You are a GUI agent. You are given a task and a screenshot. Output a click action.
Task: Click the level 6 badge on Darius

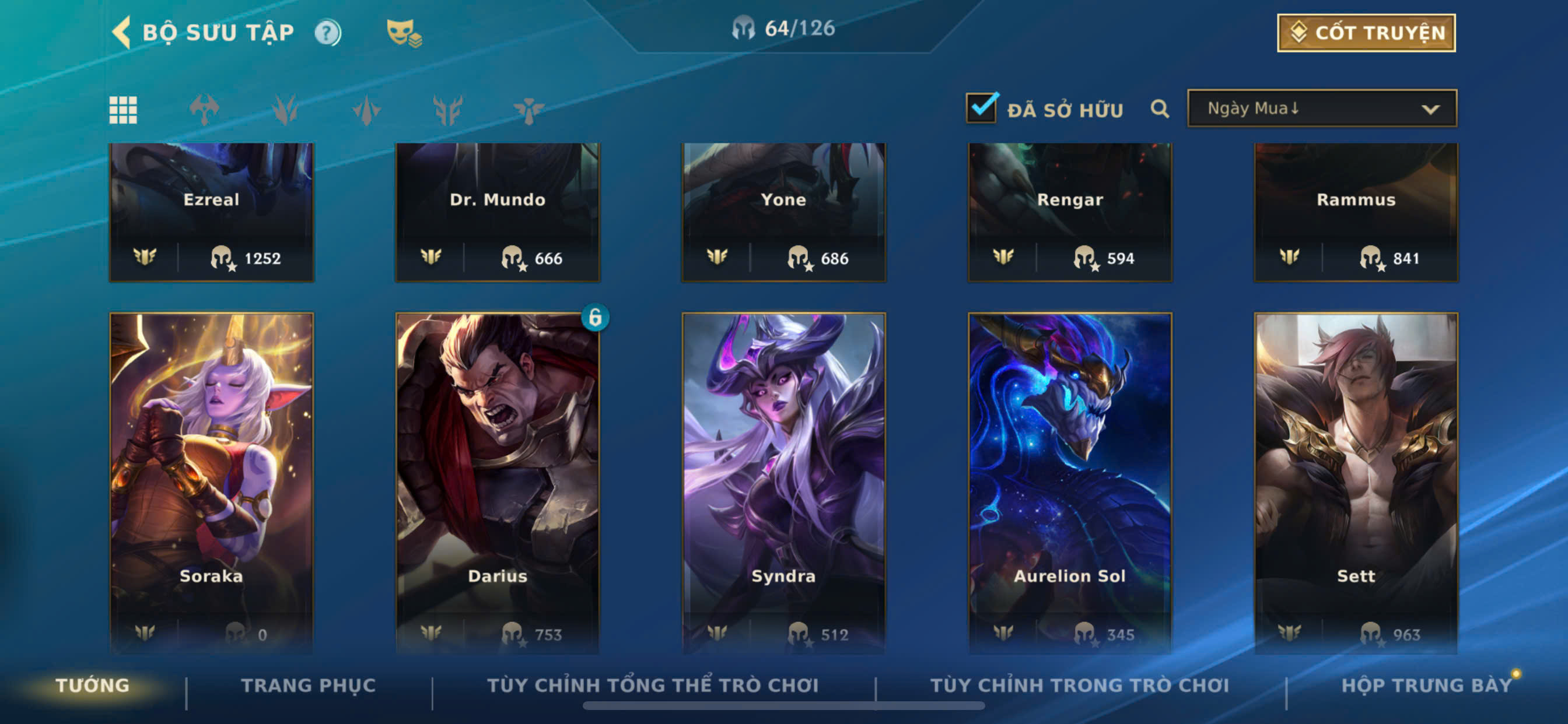tap(594, 317)
